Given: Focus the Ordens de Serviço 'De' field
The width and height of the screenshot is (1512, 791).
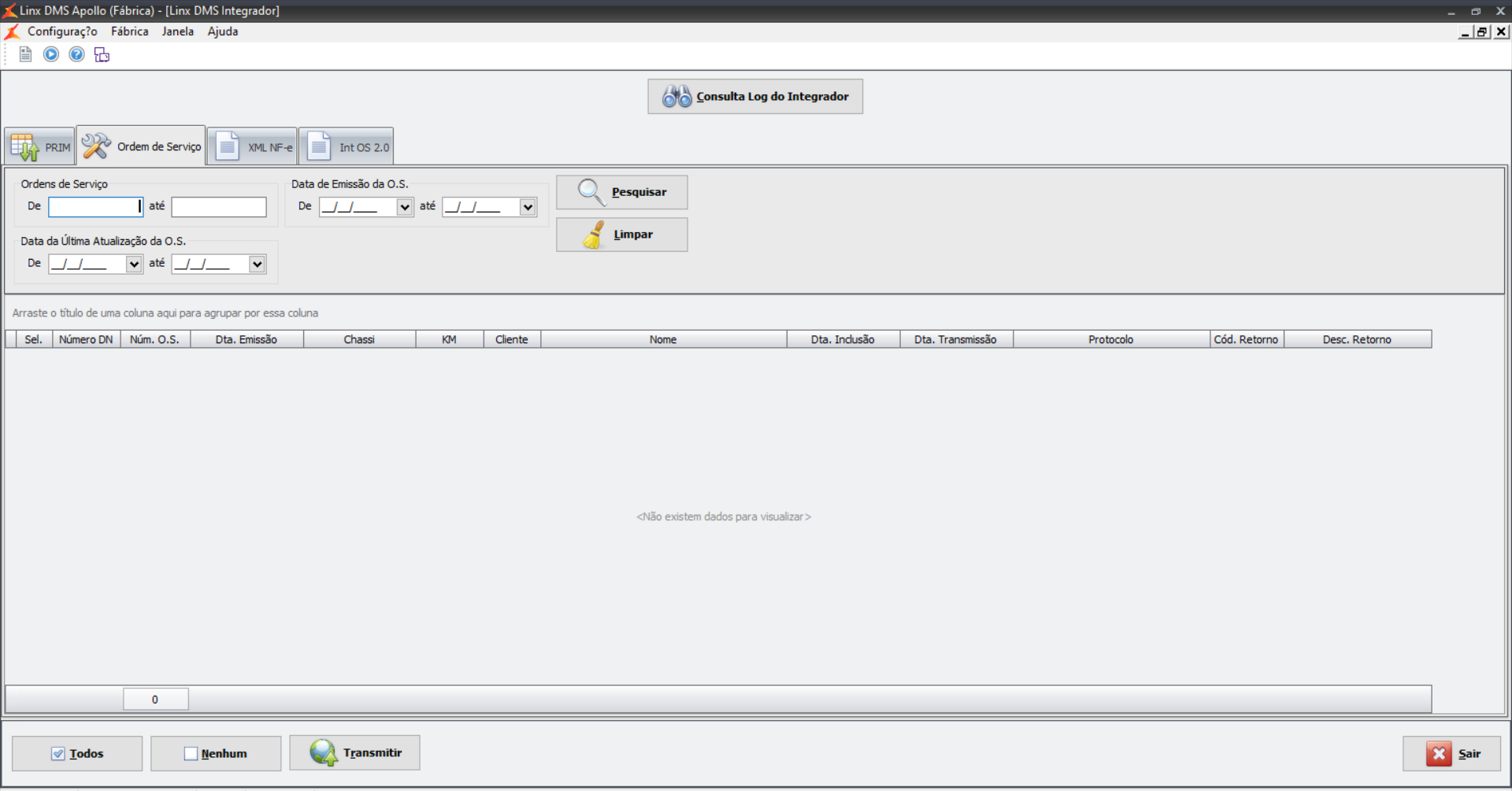Looking at the screenshot, I should coord(95,207).
